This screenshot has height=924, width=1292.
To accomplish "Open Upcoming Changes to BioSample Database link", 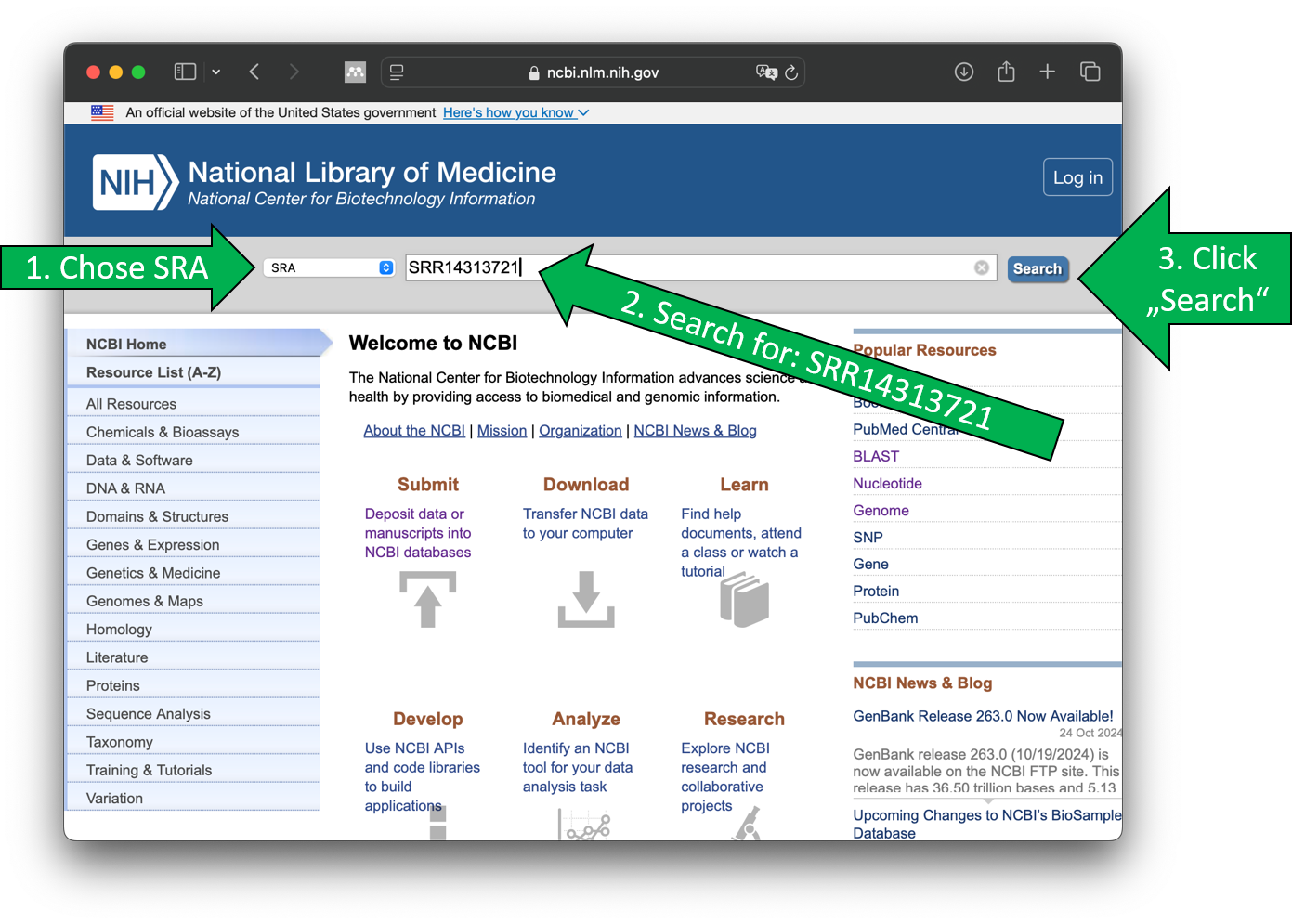I will [987, 824].
